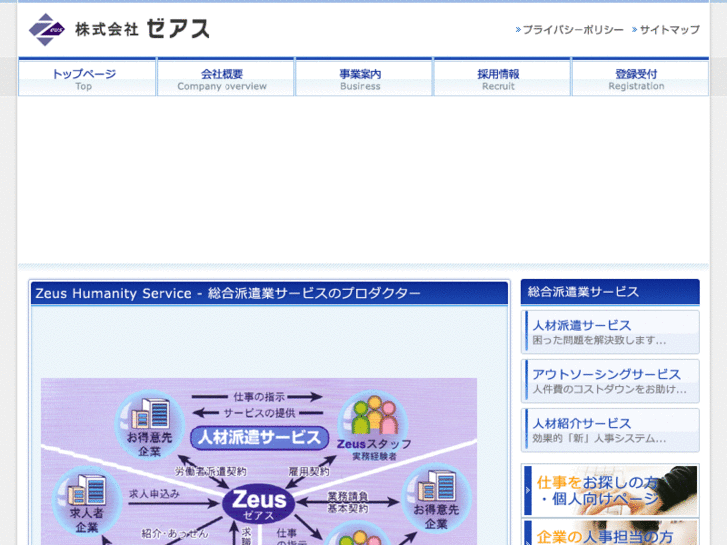
Task: Click 企業の人事担当の方 banner
Action: pos(610,532)
